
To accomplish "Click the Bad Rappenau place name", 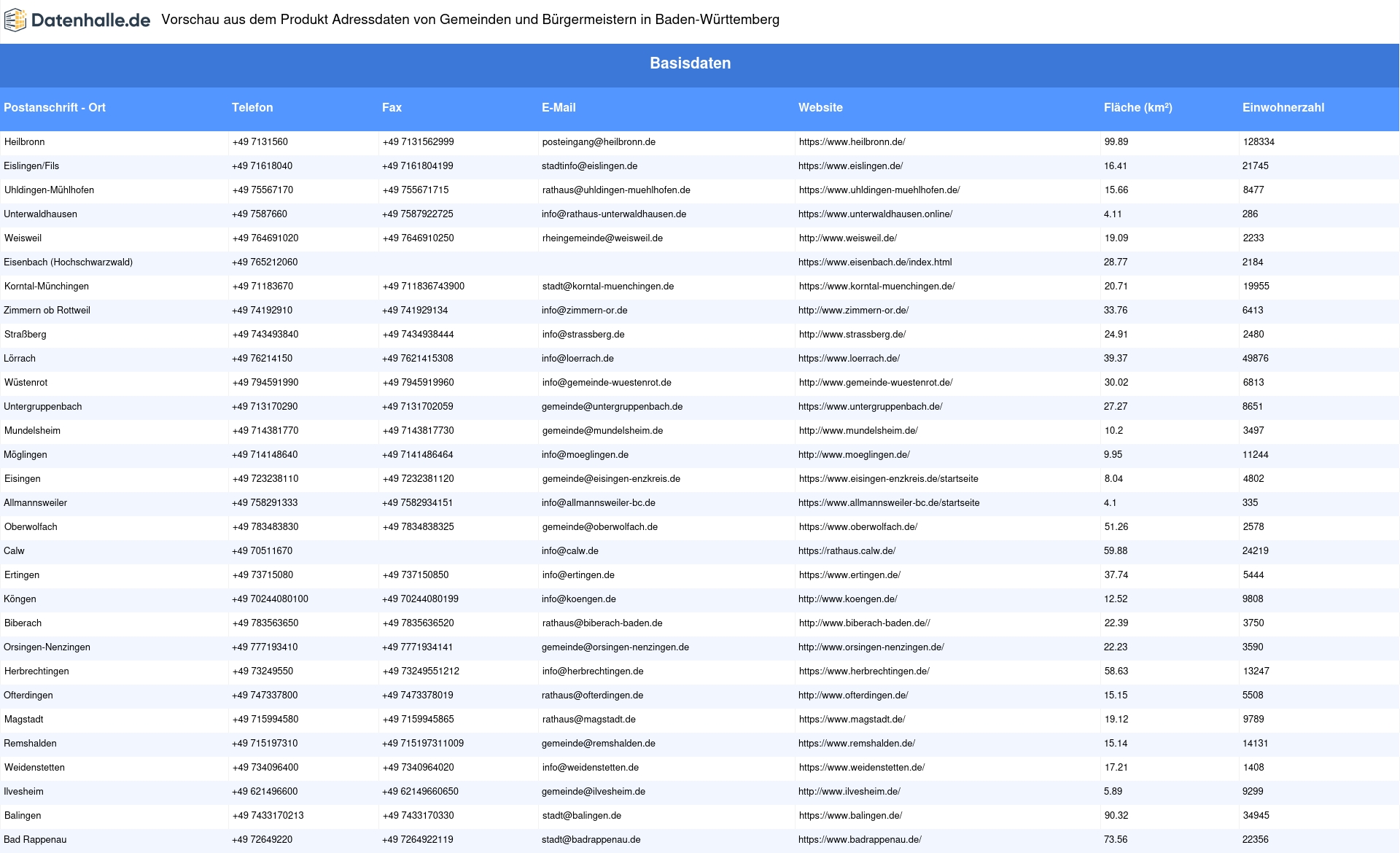I will 35,840.
